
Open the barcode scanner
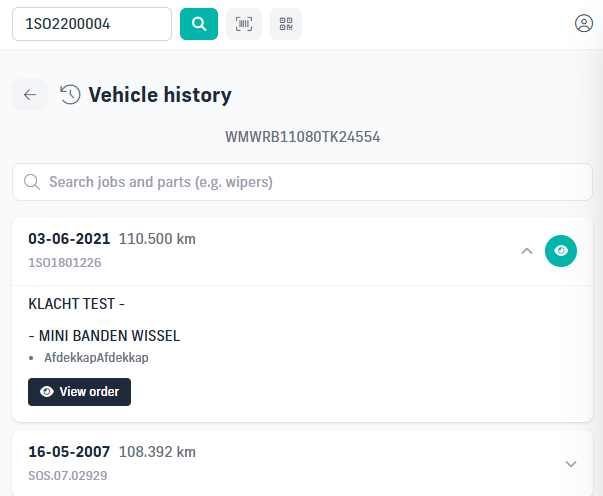244,24
